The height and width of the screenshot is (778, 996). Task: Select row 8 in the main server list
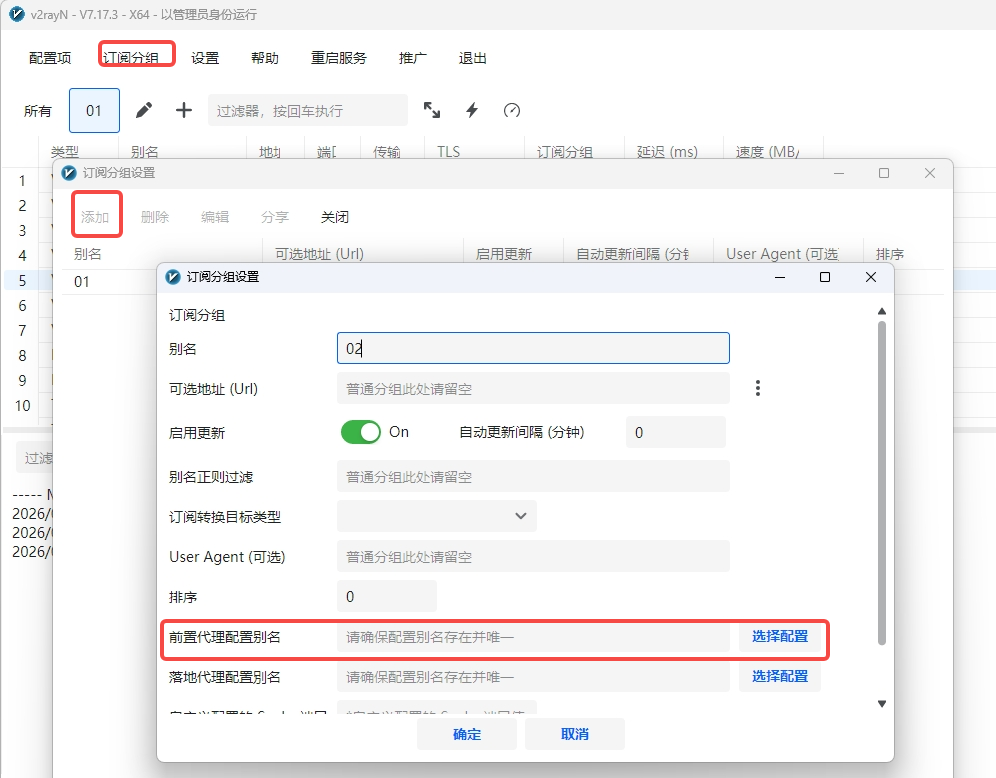[23, 356]
